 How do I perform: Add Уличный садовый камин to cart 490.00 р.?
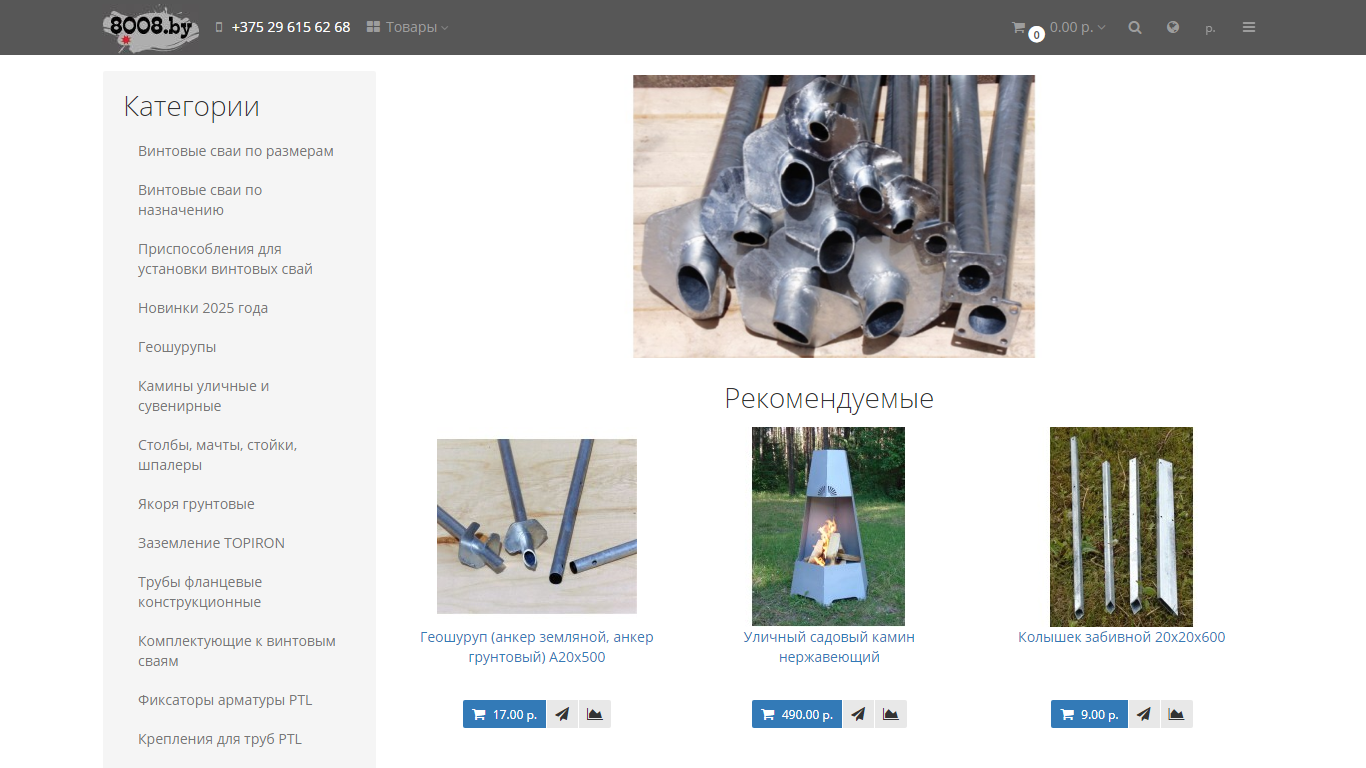coord(797,714)
